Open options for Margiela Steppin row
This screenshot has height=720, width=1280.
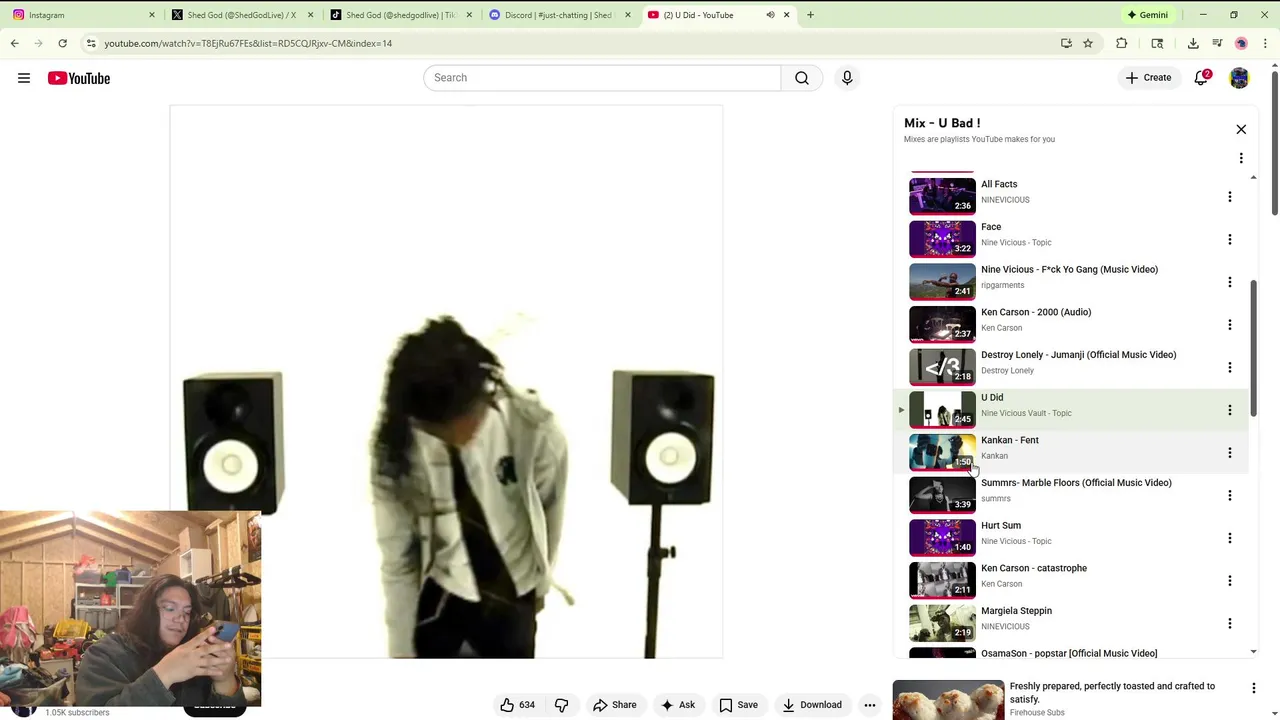click(1230, 623)
